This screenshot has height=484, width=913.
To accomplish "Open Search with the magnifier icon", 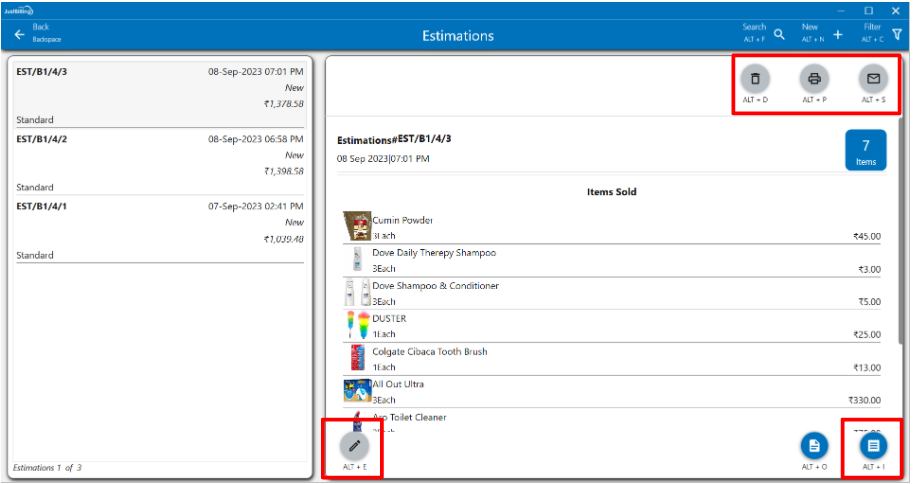I will click(779, 34).
